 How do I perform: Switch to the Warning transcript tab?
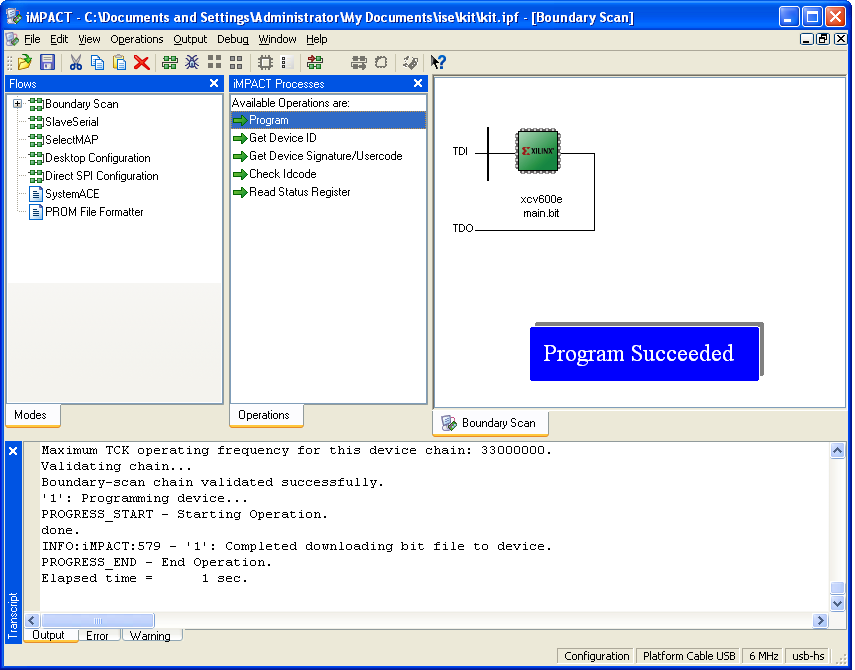150,636
